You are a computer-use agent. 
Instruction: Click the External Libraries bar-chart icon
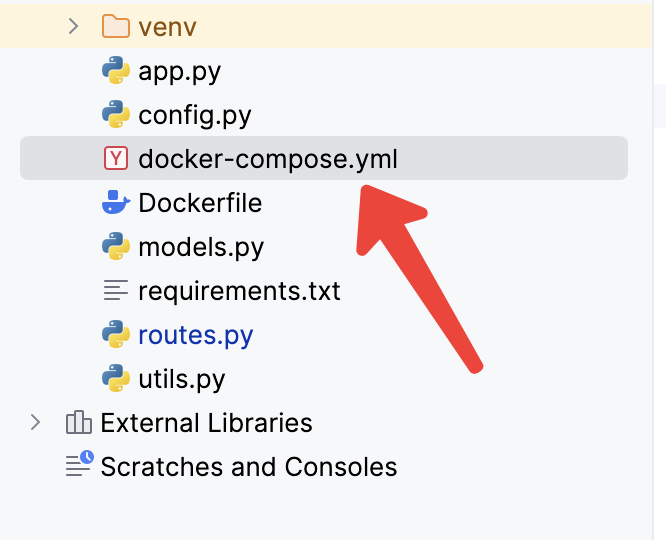pyautogui.click(x=79, y=422)
